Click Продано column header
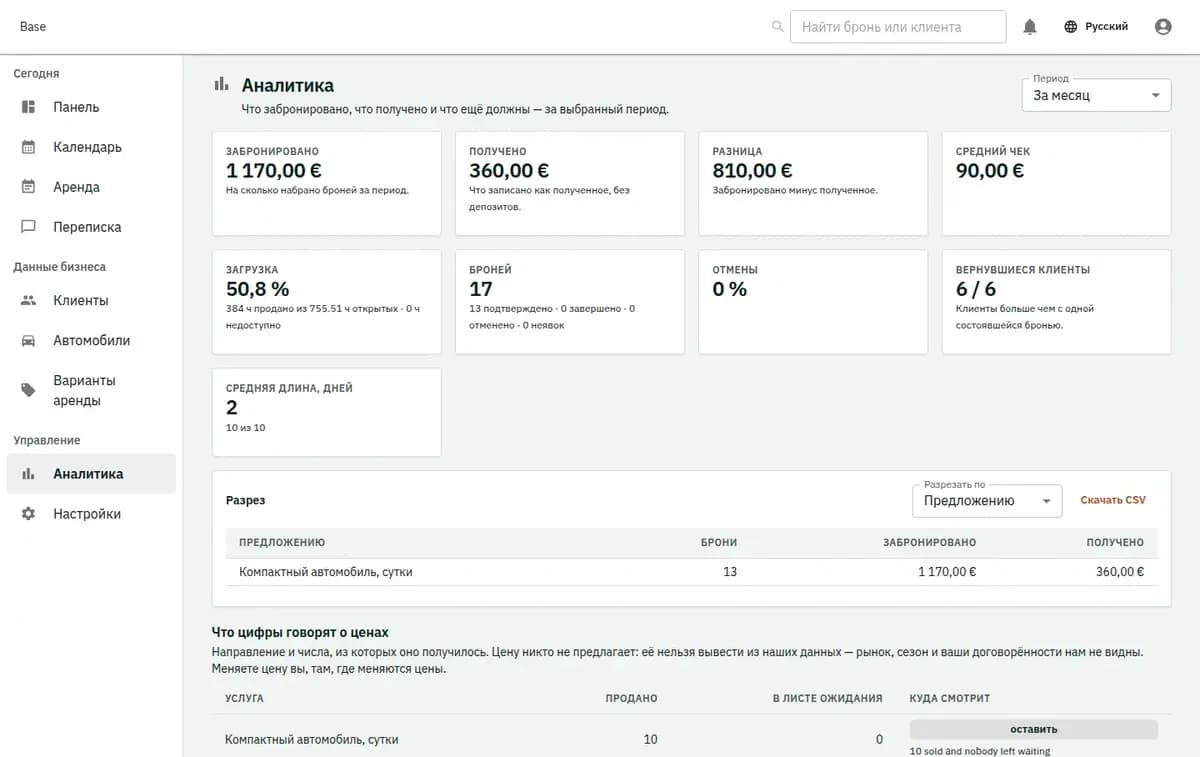This screenshot has height=757, width=1200. 631,698
